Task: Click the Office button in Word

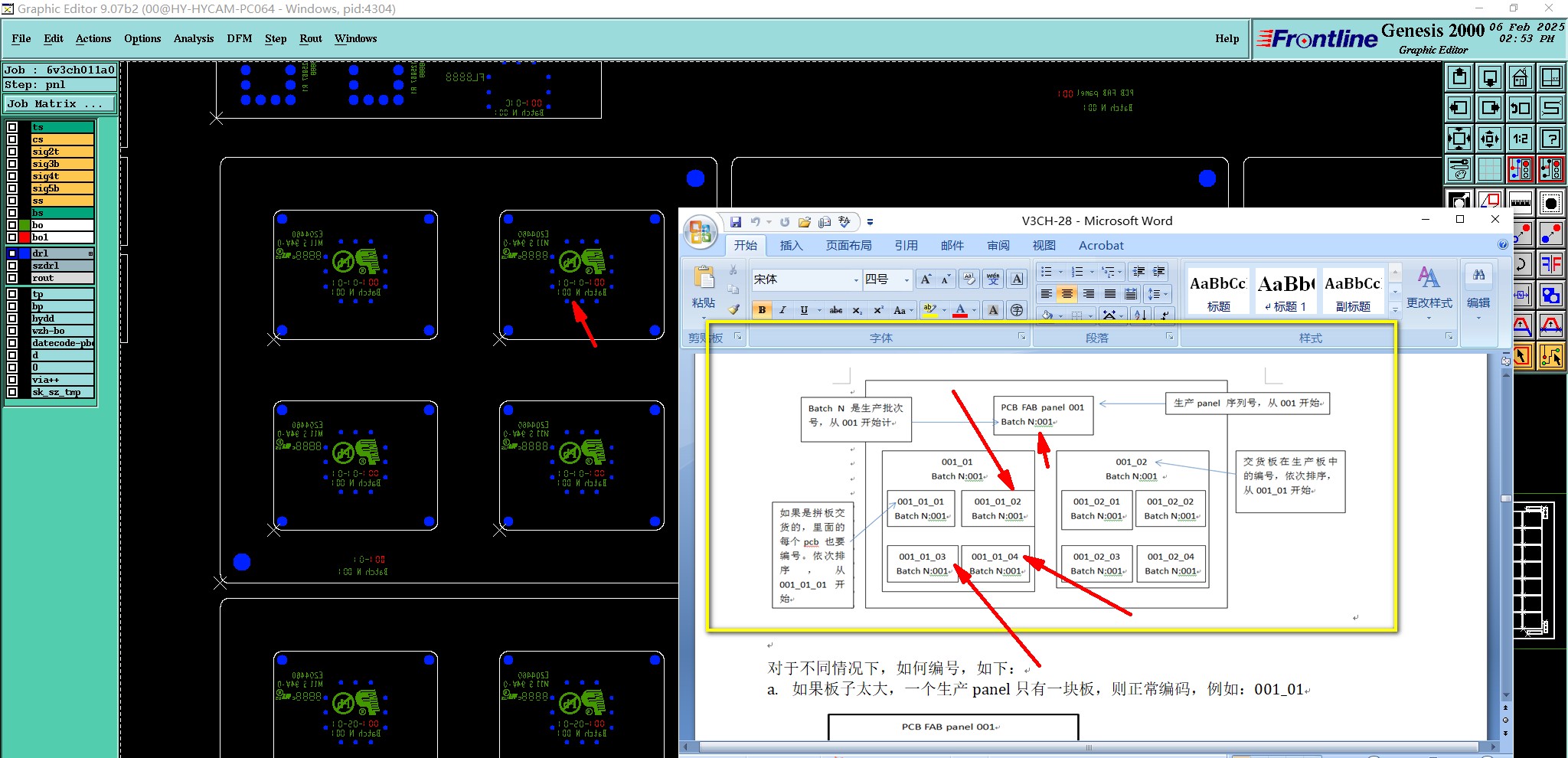Action: point(701,231)
